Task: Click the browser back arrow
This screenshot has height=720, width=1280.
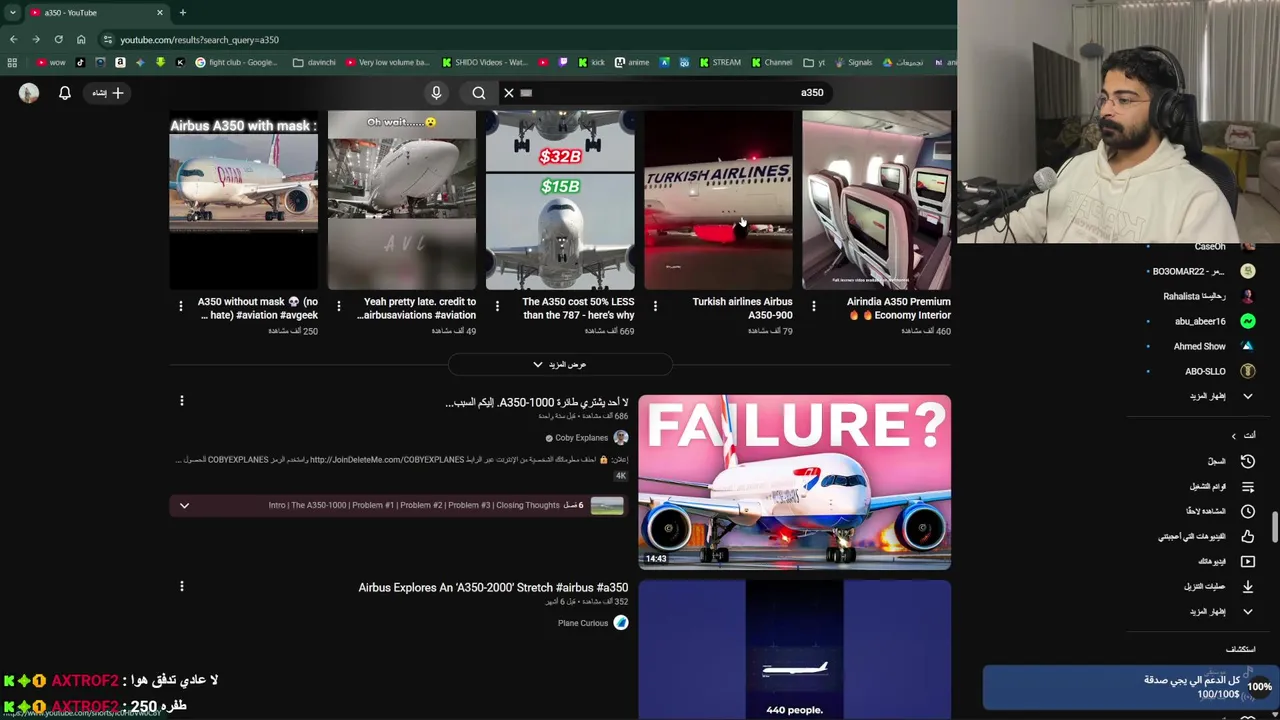Action: tap(13, 40)
